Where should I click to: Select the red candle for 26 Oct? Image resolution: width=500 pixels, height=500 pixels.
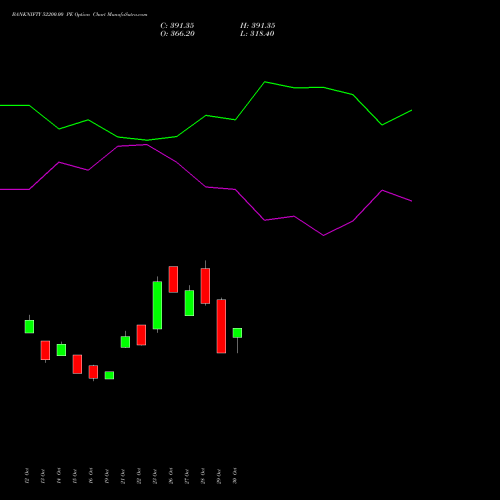[x=173, y=279]
